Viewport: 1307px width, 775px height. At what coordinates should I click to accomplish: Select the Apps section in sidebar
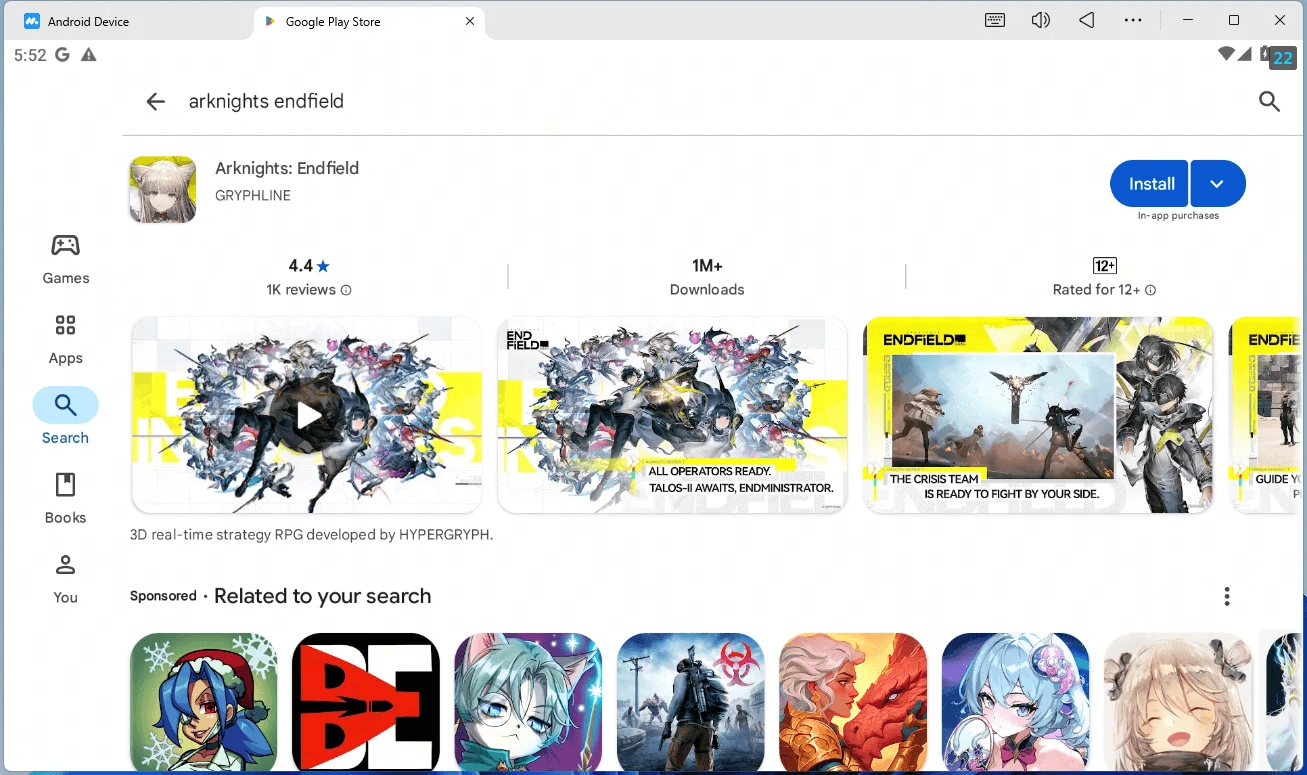point(64,338)
